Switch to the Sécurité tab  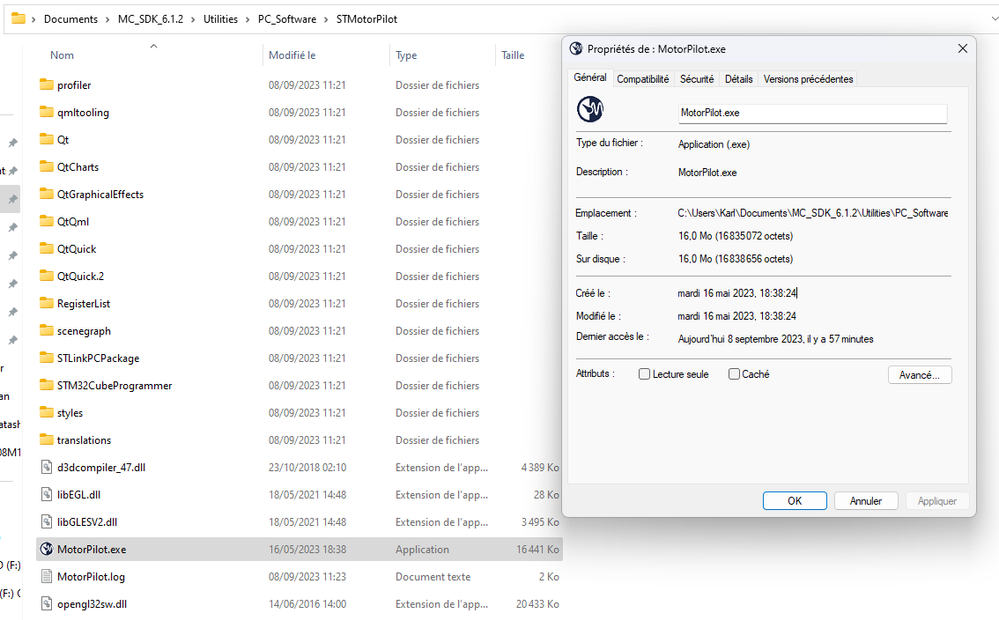[x=696, y=79]
